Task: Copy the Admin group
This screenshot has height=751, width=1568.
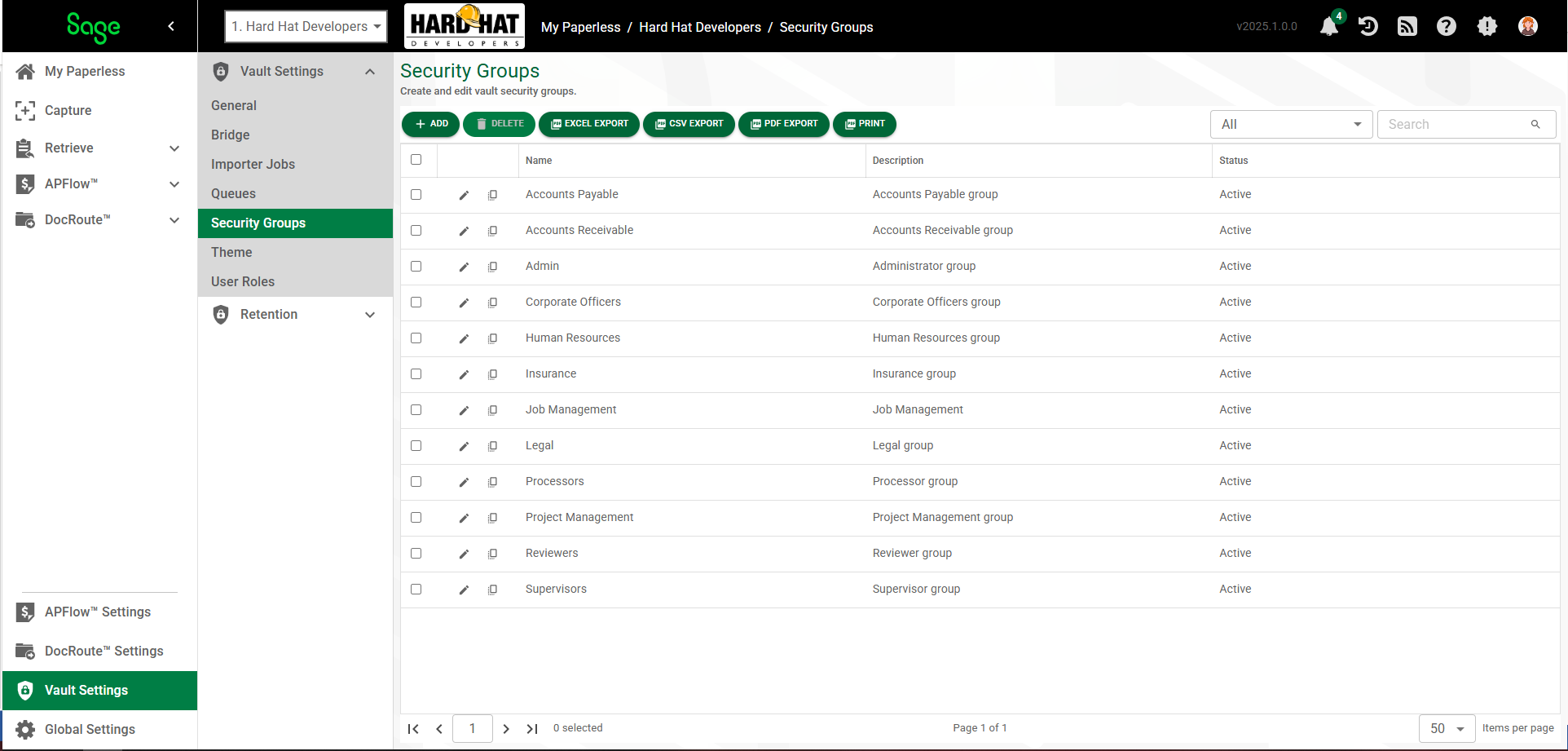Action: pos(492,267)
